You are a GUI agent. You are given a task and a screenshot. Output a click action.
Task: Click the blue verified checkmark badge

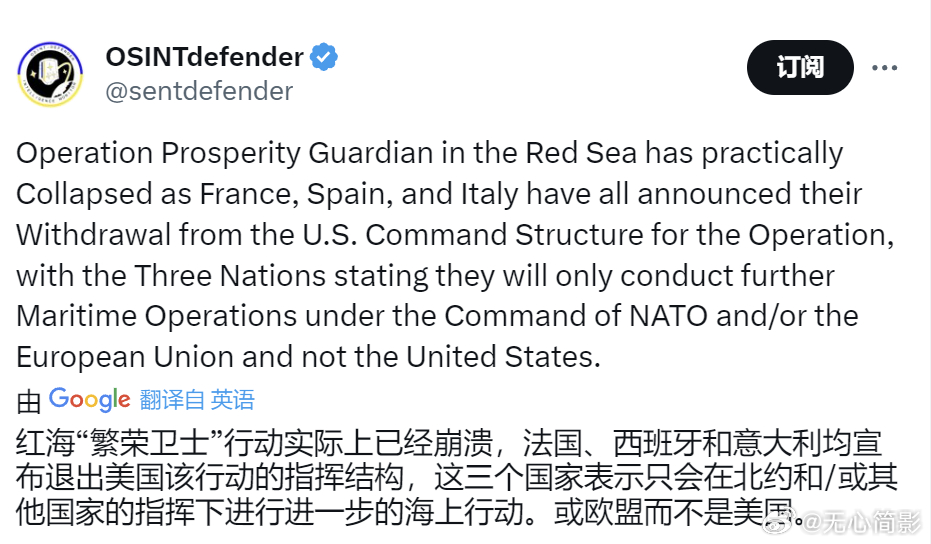[x=324, y=57]
